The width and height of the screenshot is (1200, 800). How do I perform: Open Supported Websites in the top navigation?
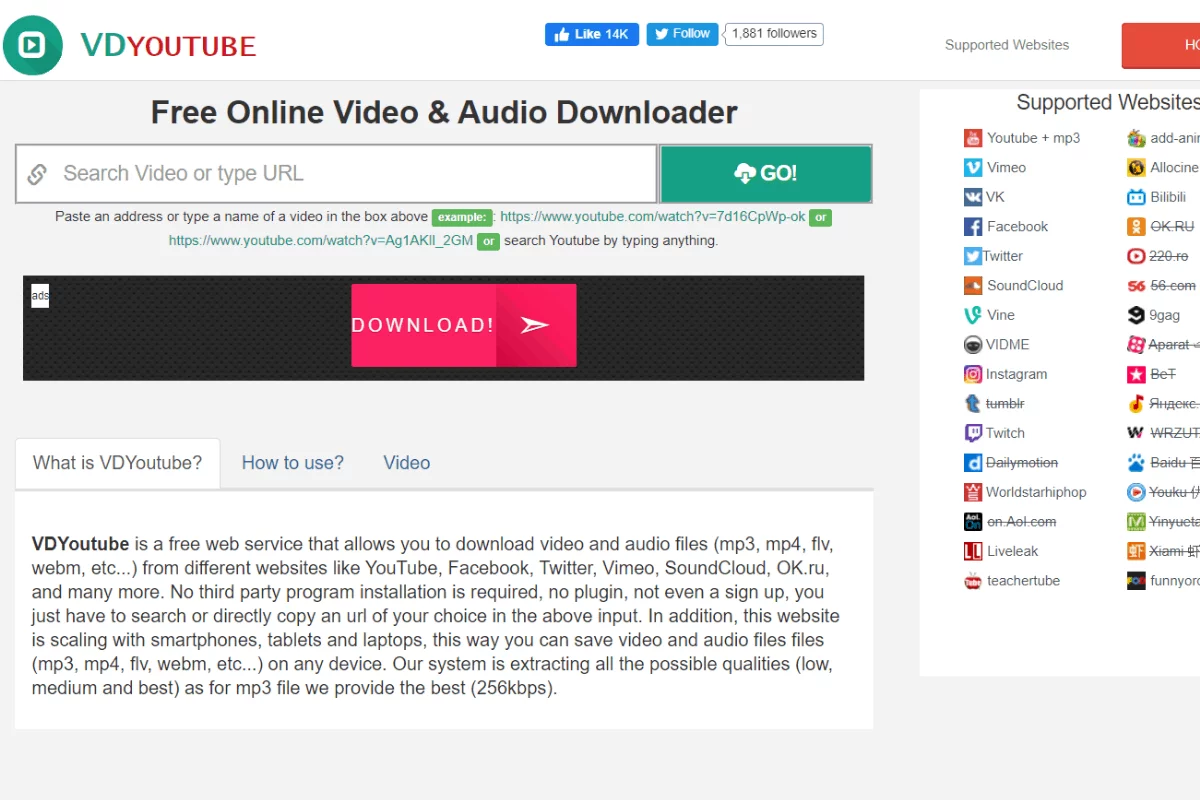[1007, 45]
